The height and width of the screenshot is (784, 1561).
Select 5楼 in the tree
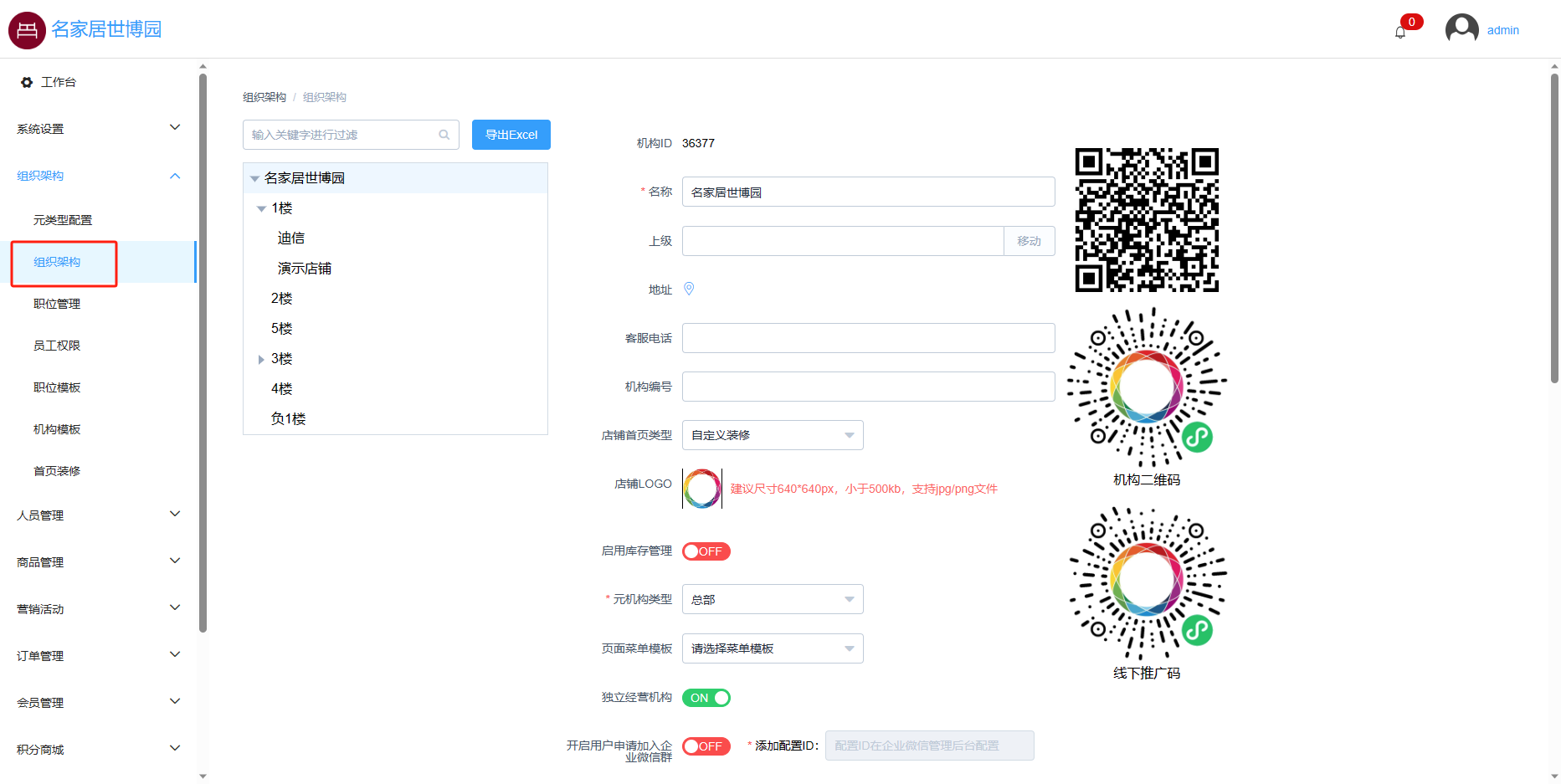pos(282,329)
